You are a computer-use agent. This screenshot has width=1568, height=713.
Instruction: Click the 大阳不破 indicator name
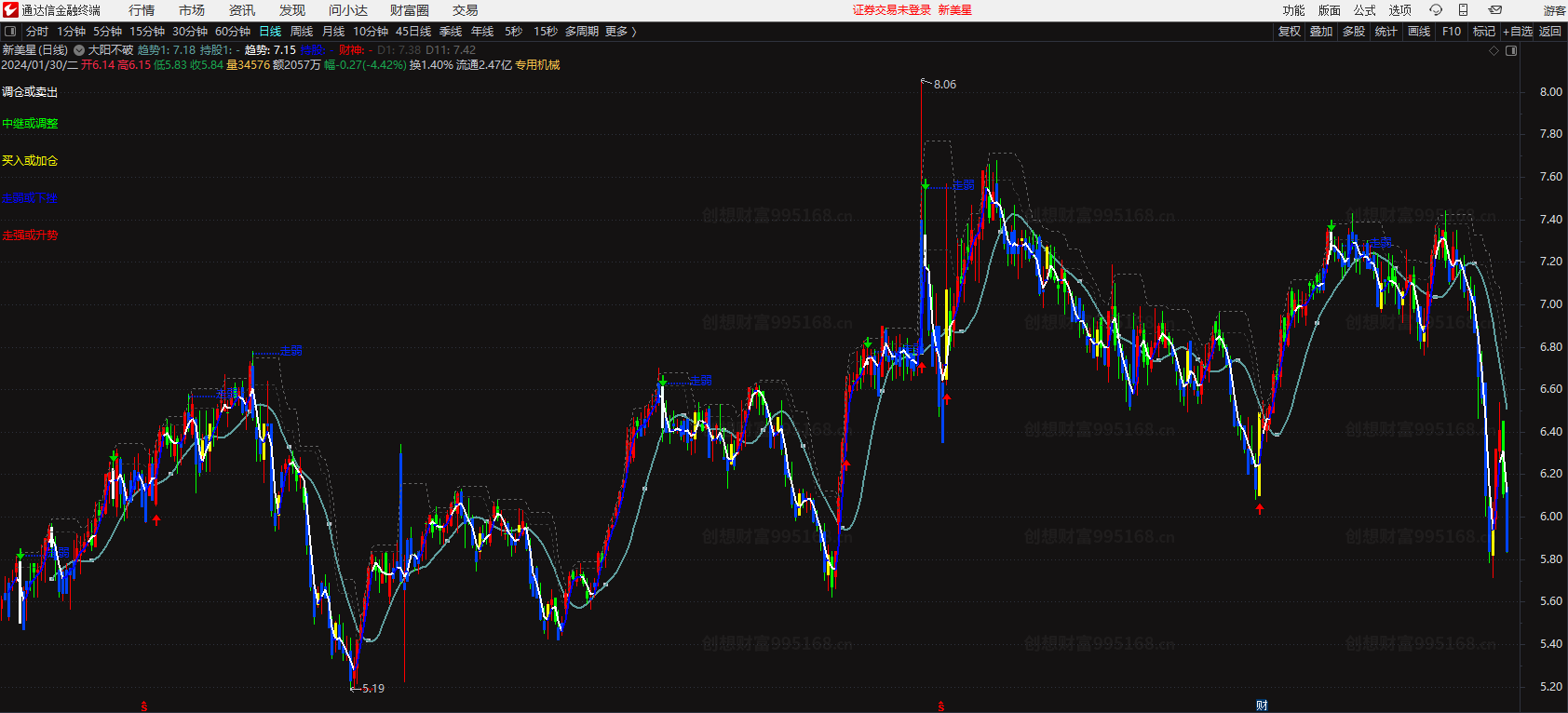point(111,50)
